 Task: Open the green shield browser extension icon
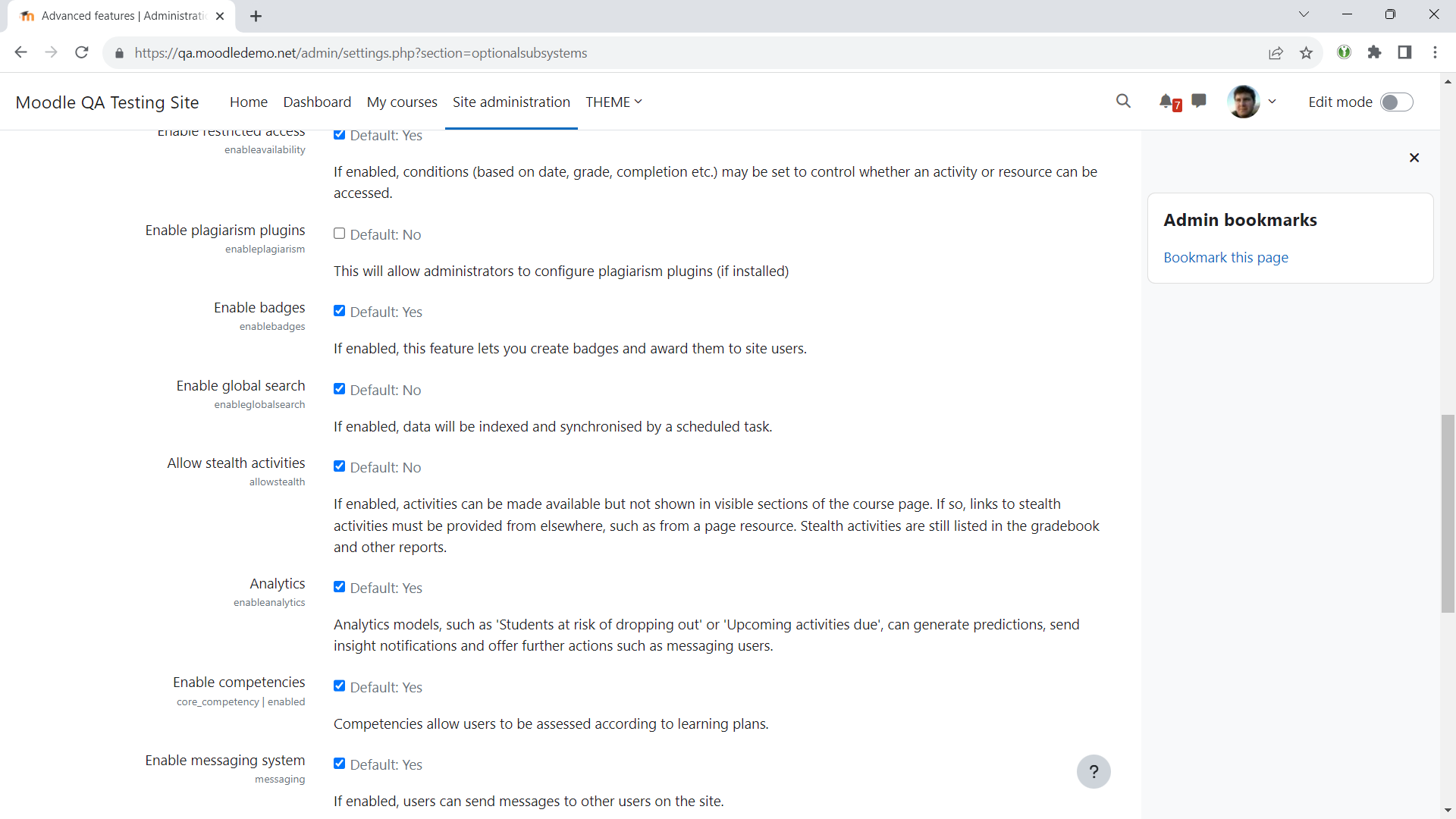[1344, 52]
